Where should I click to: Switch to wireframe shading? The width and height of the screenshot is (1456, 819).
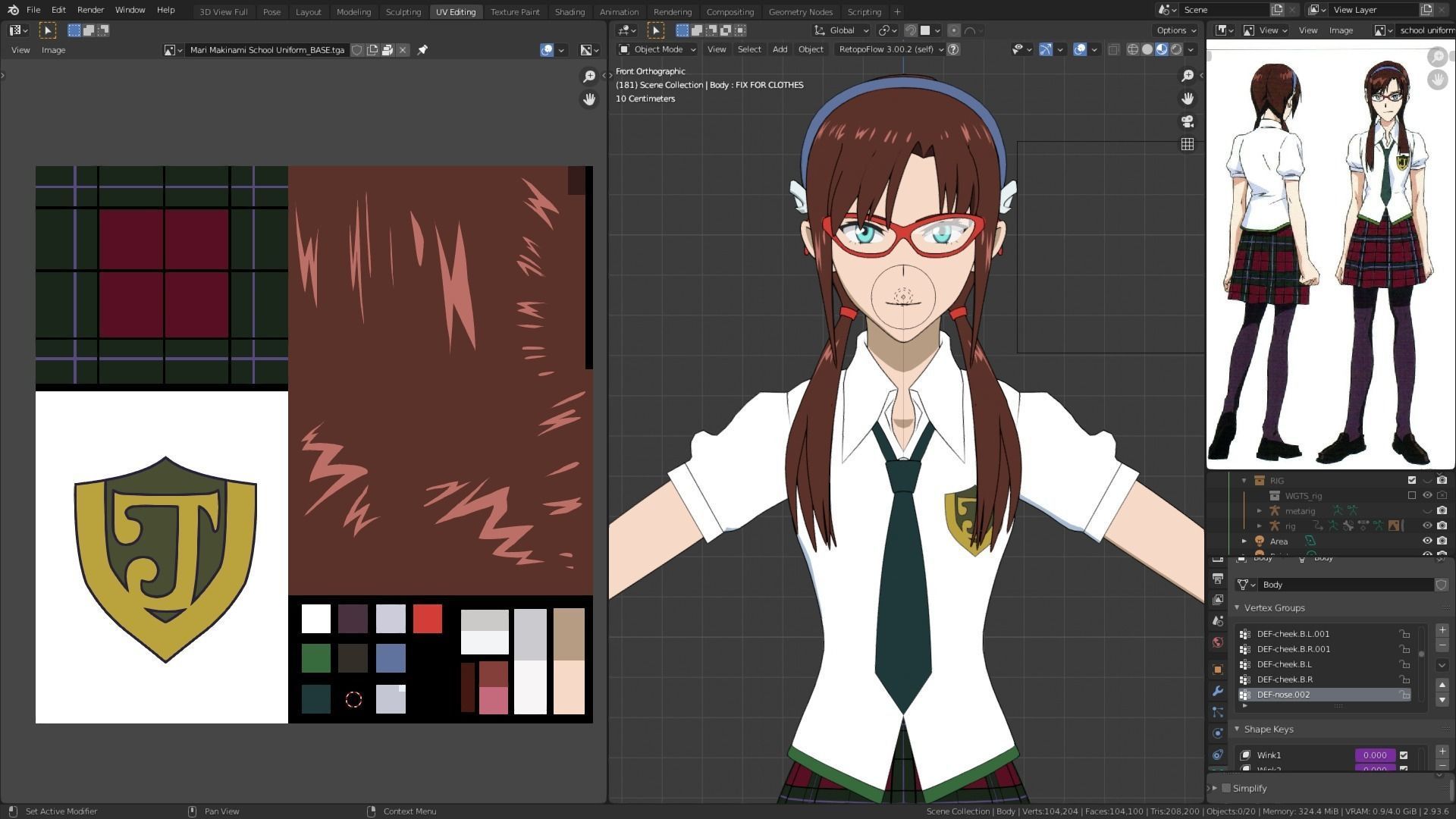tap(1133, 49)
